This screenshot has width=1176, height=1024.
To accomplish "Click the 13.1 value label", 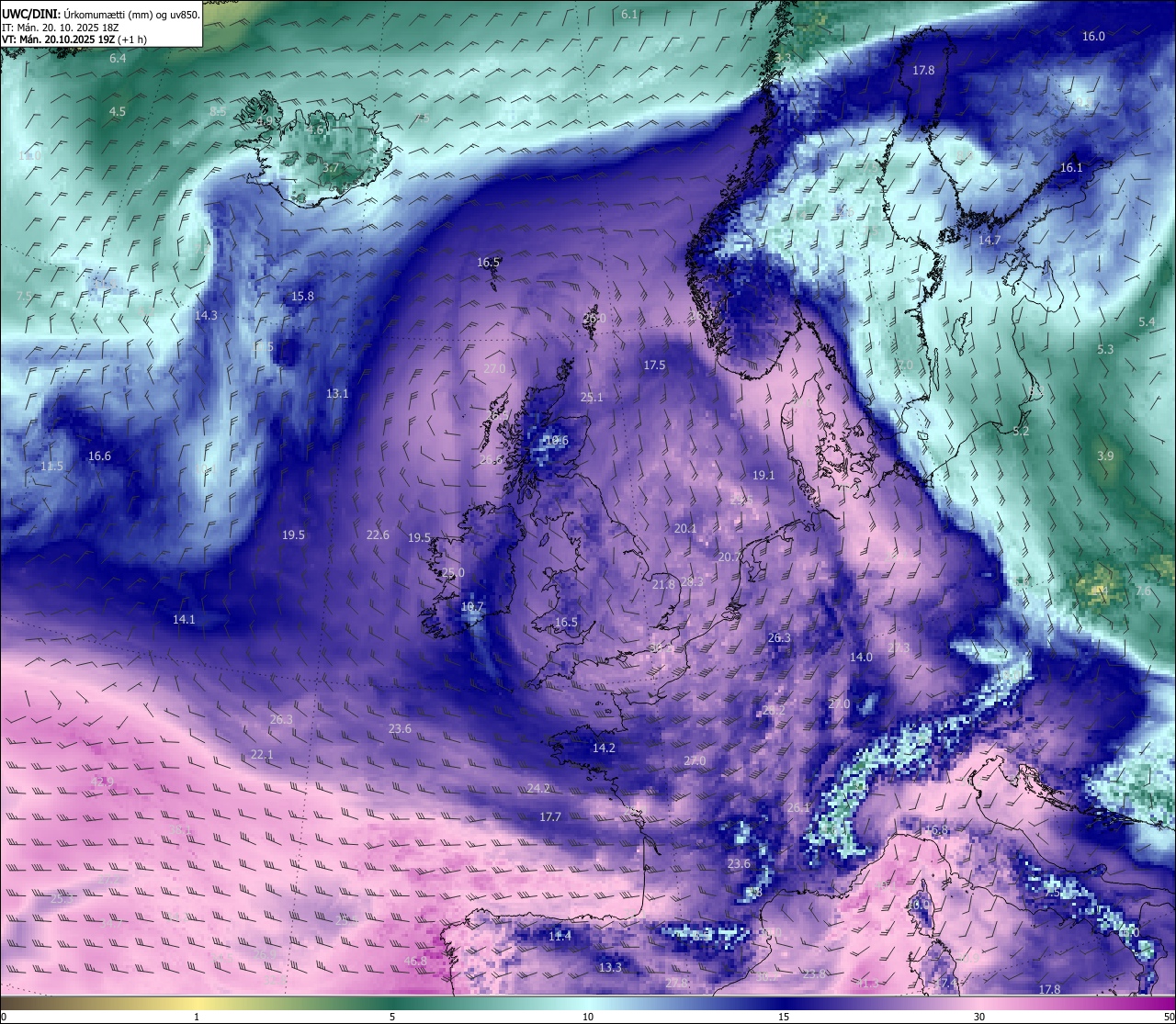I will point(337,394).
